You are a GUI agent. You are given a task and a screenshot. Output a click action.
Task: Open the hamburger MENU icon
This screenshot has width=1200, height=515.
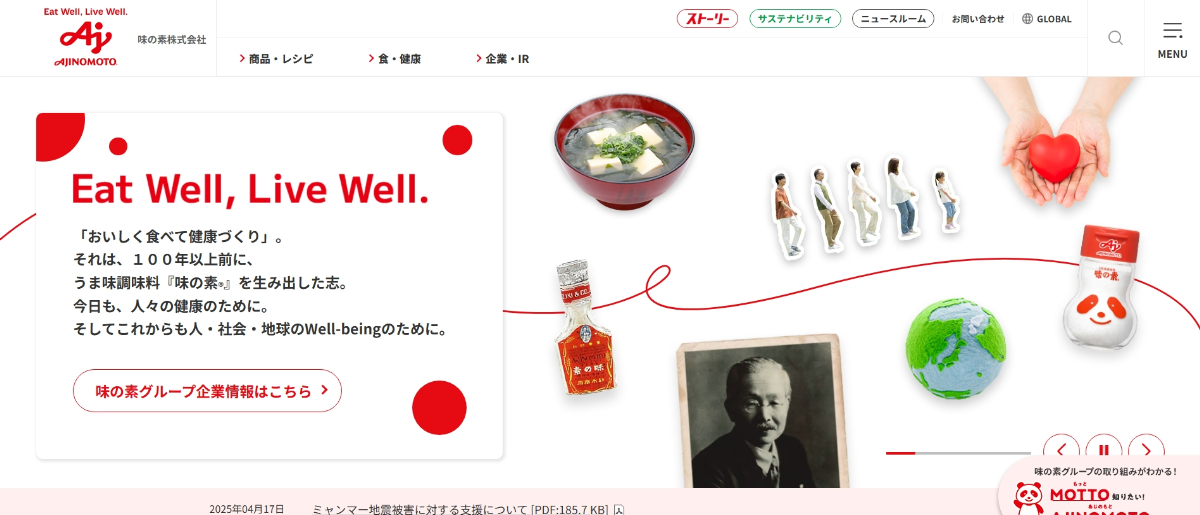coord(1172,38)
